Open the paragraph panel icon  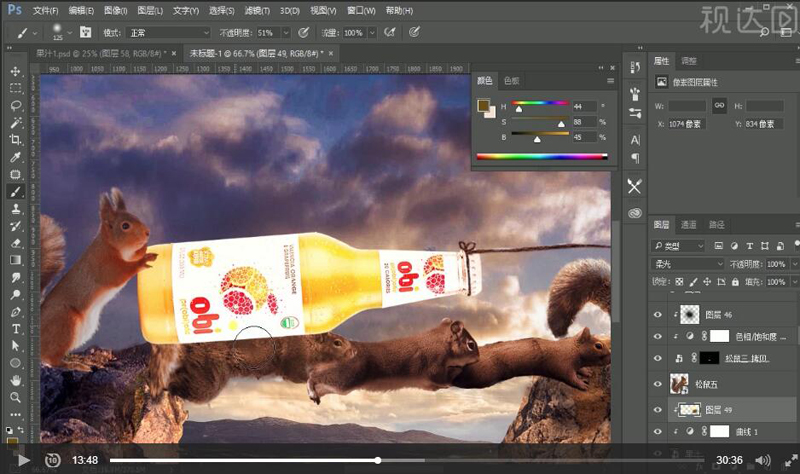point(635,159)
